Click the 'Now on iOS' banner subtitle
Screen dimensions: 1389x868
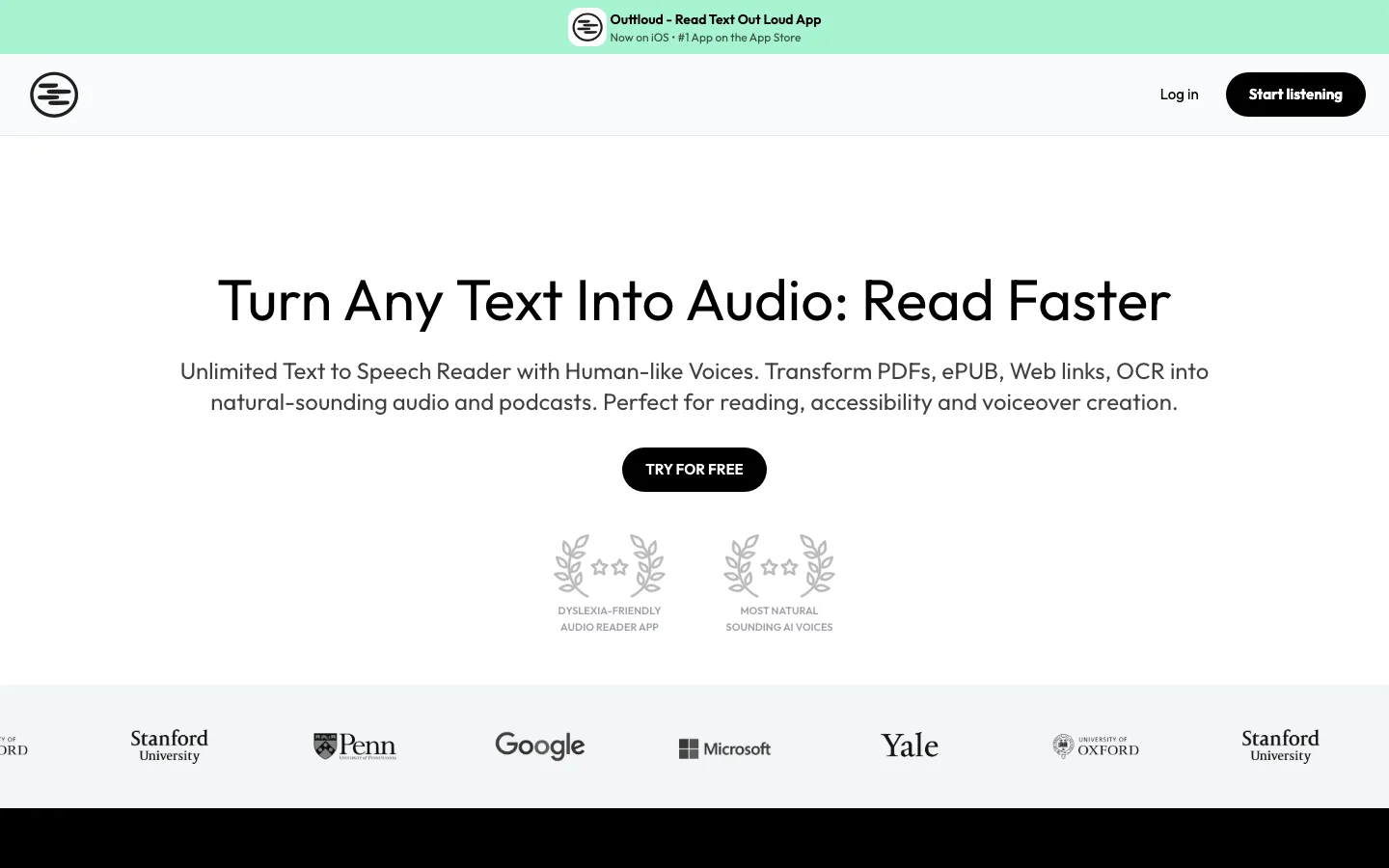click(x=705, y=38)
